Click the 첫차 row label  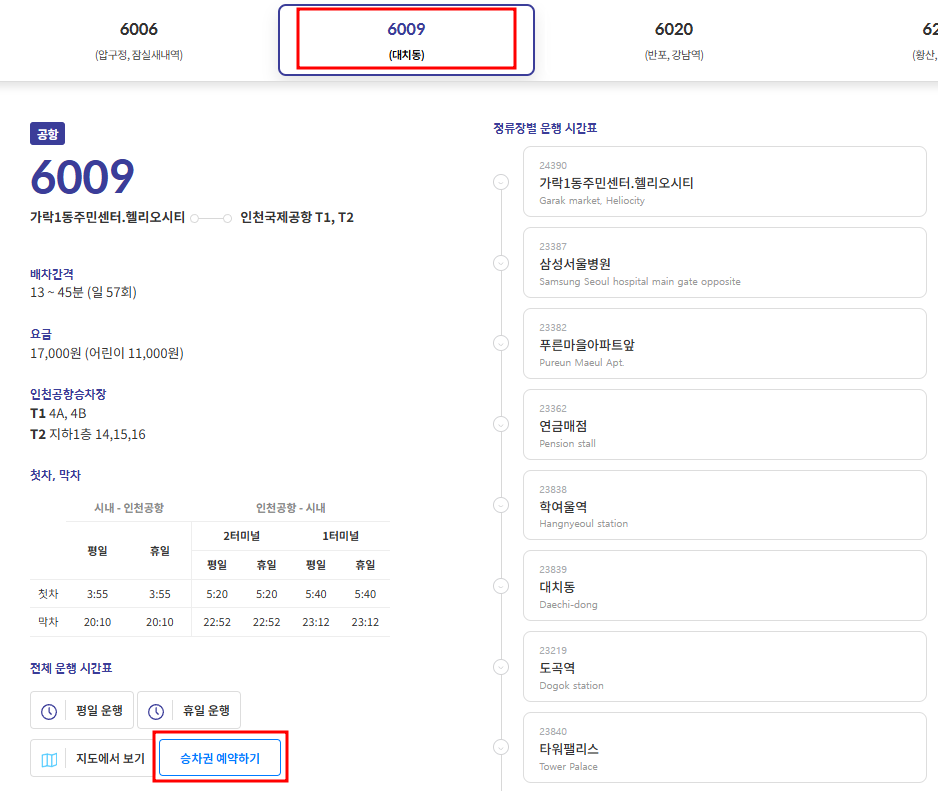coord(48,594)
